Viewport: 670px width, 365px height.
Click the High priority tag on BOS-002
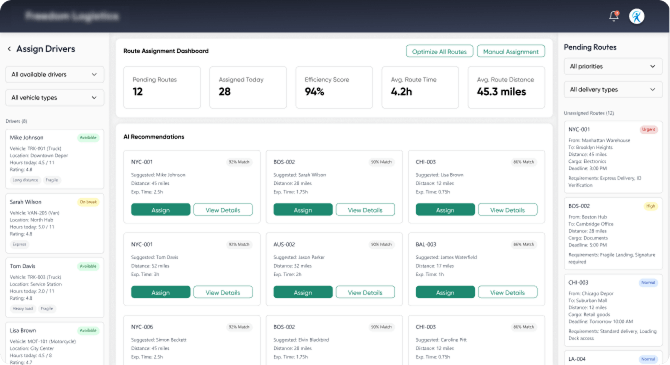[650, 206]
